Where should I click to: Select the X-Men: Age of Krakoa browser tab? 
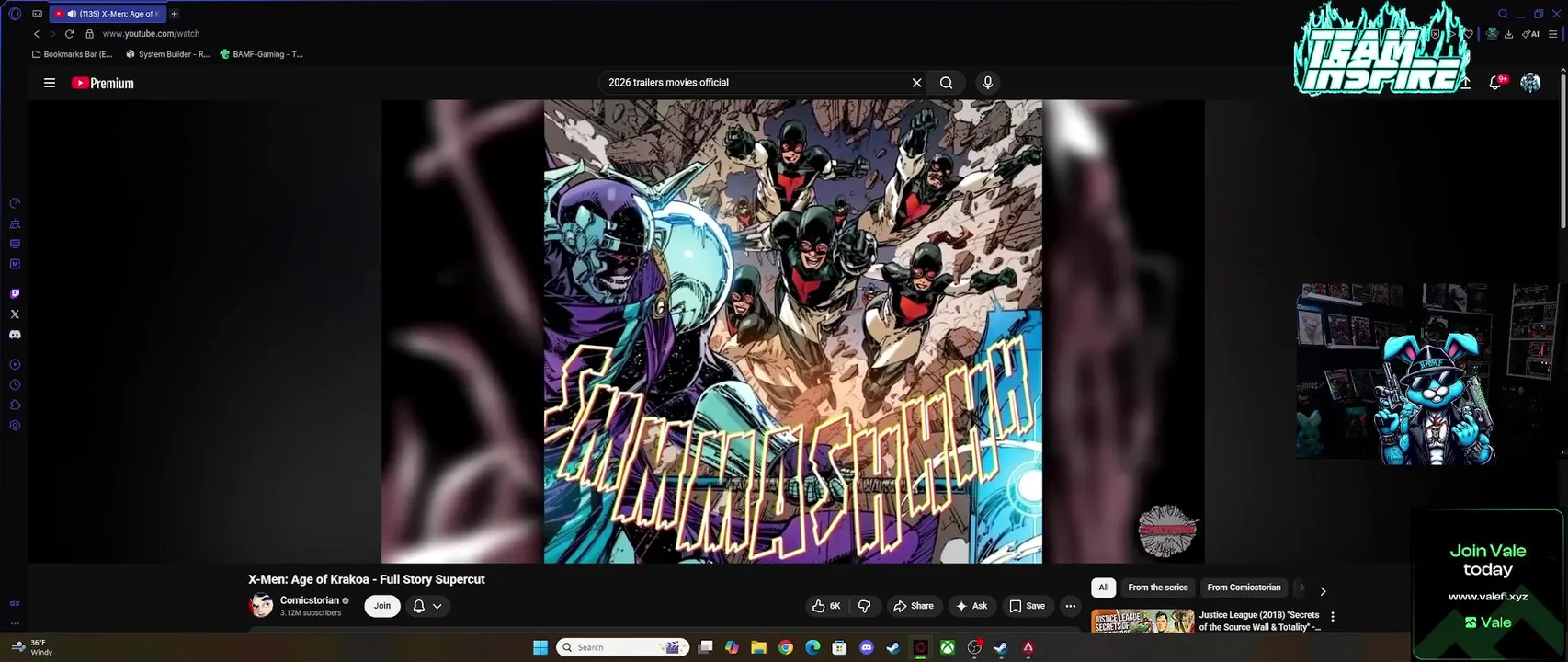click(107, 14)
